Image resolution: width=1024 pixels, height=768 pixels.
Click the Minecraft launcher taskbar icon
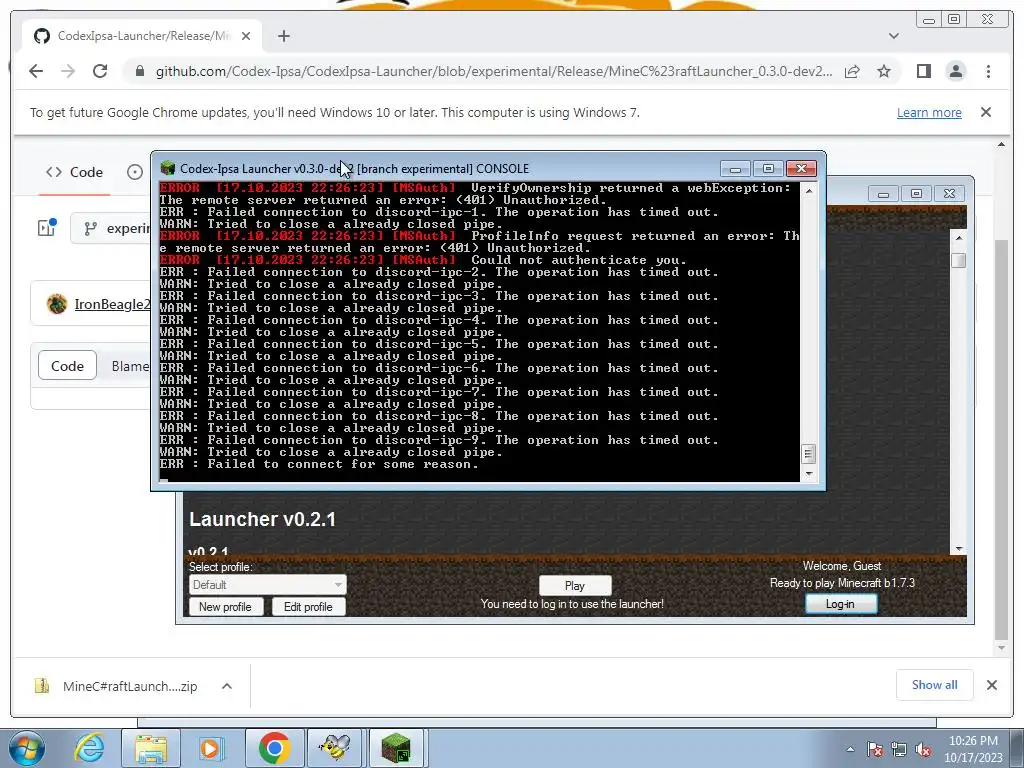click(397, 748)
